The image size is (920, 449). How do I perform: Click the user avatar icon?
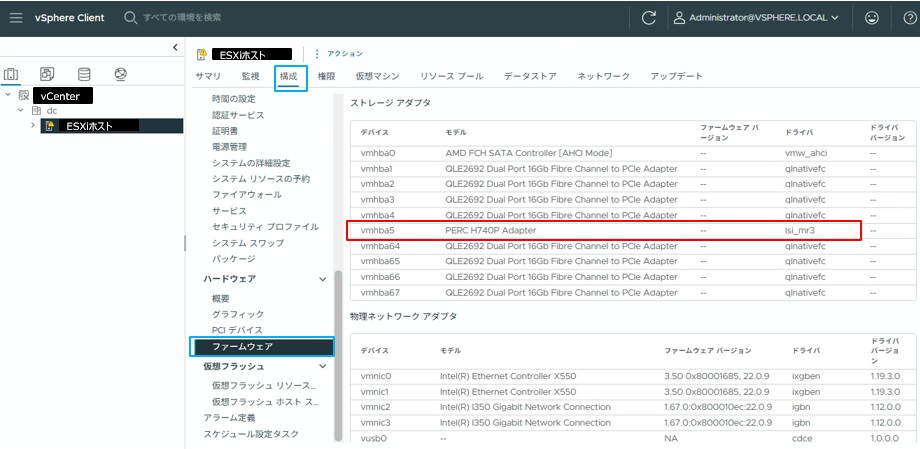coord(679,18)
